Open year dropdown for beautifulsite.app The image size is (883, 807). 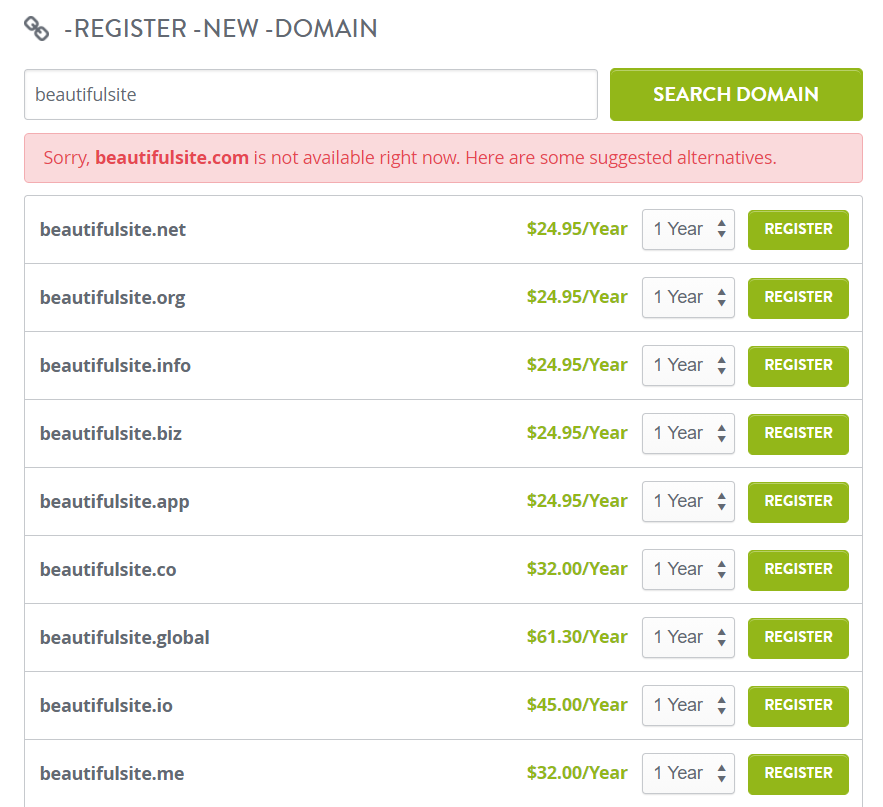688,501
